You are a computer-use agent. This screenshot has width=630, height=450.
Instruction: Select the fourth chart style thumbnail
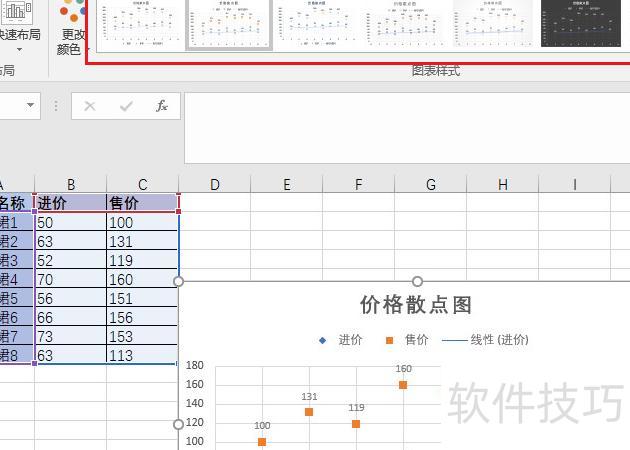tap(405, 24)
